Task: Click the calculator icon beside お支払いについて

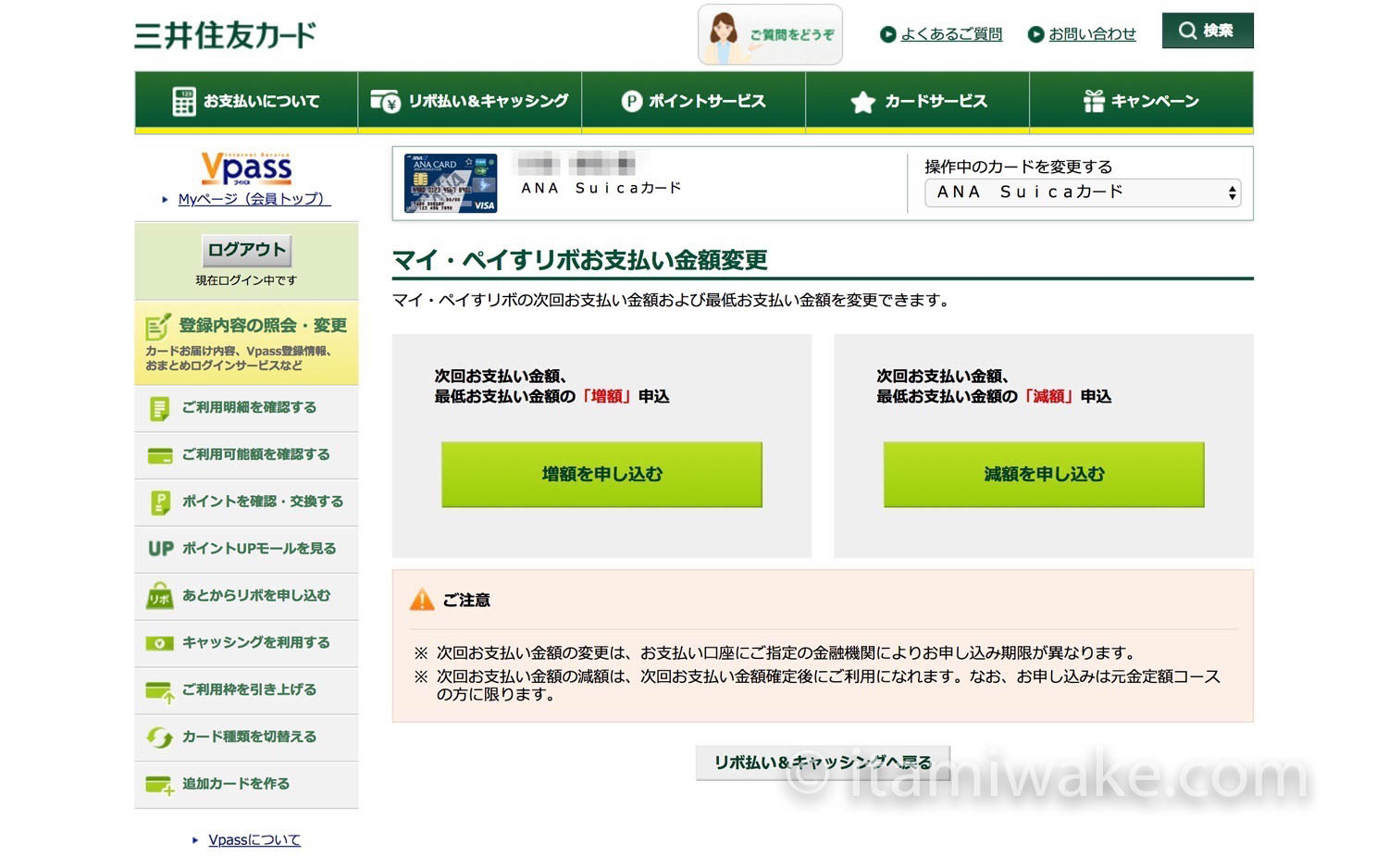Action: tap(184, 101)
